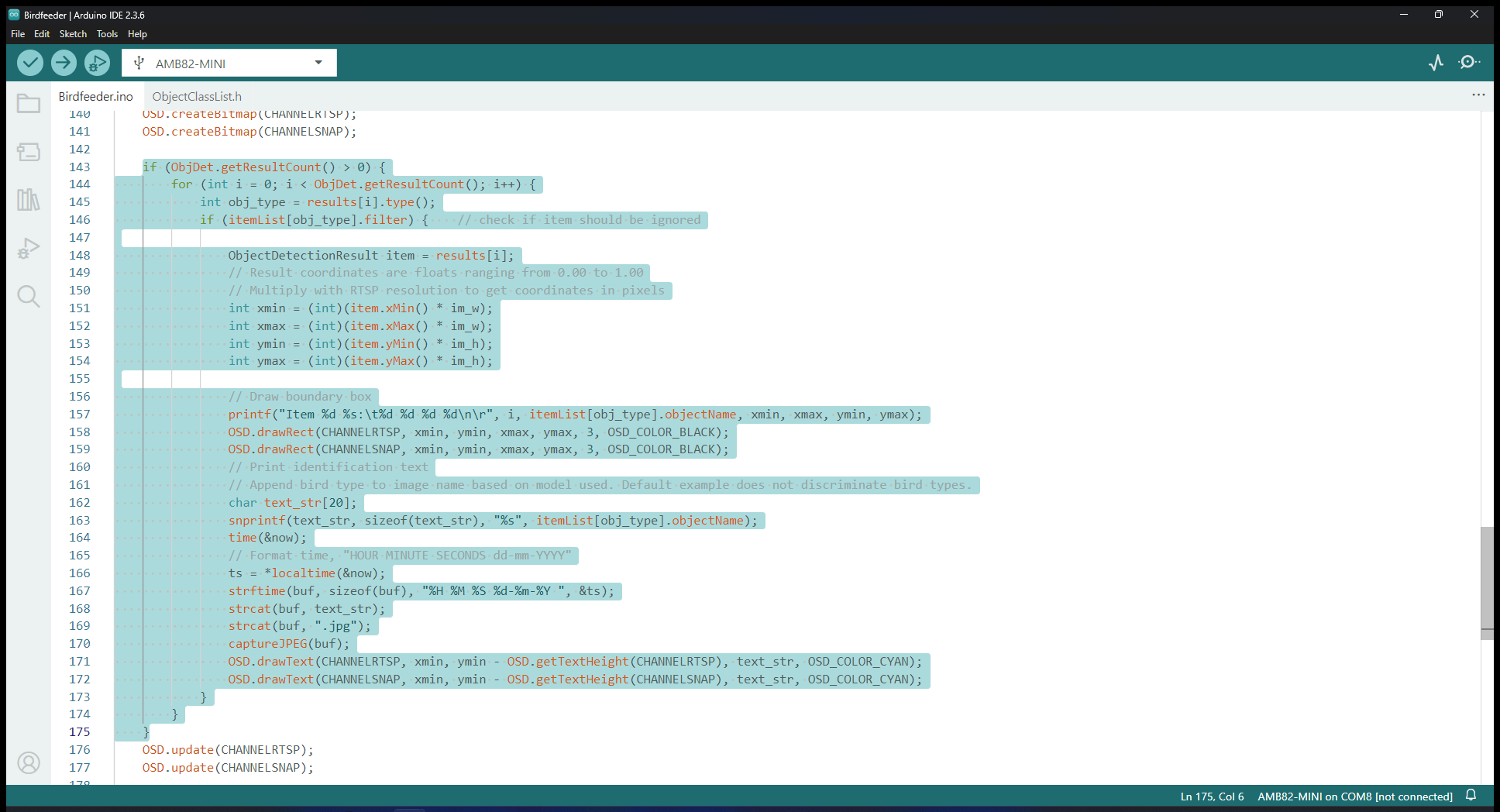Open the Library Manager sidebar panel
Image resolution: width=1500 pixels, height=812 pixels.
coord(29,200)
